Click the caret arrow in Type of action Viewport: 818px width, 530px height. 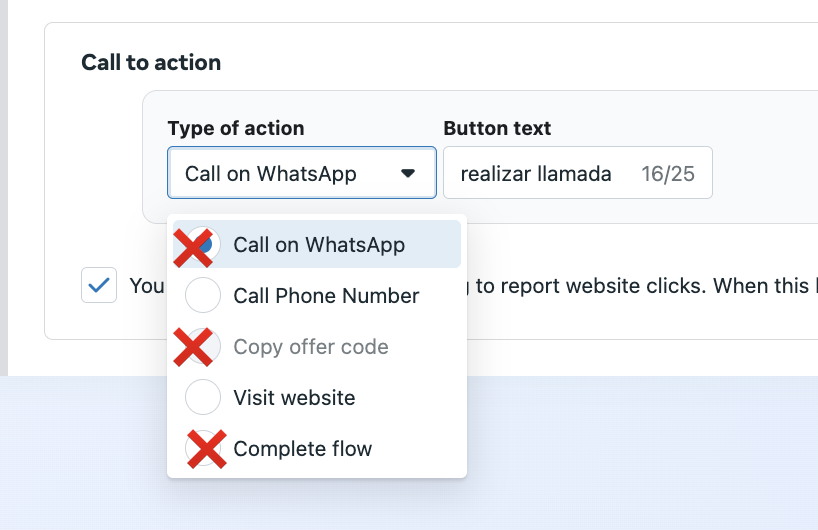(407, 173)
